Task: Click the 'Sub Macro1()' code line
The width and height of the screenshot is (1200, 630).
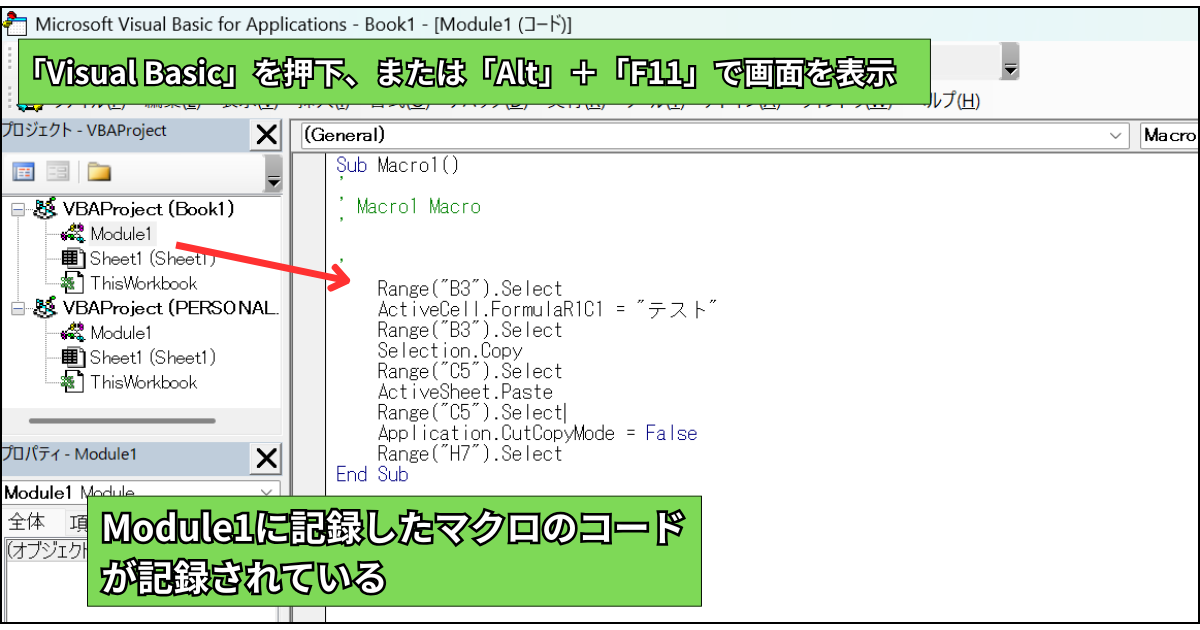Action: coord(397,166)
